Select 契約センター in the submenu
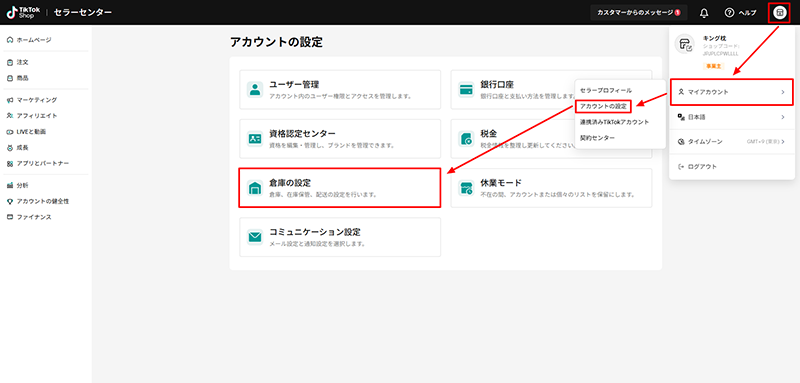800x383 pixels. point(597,138)
